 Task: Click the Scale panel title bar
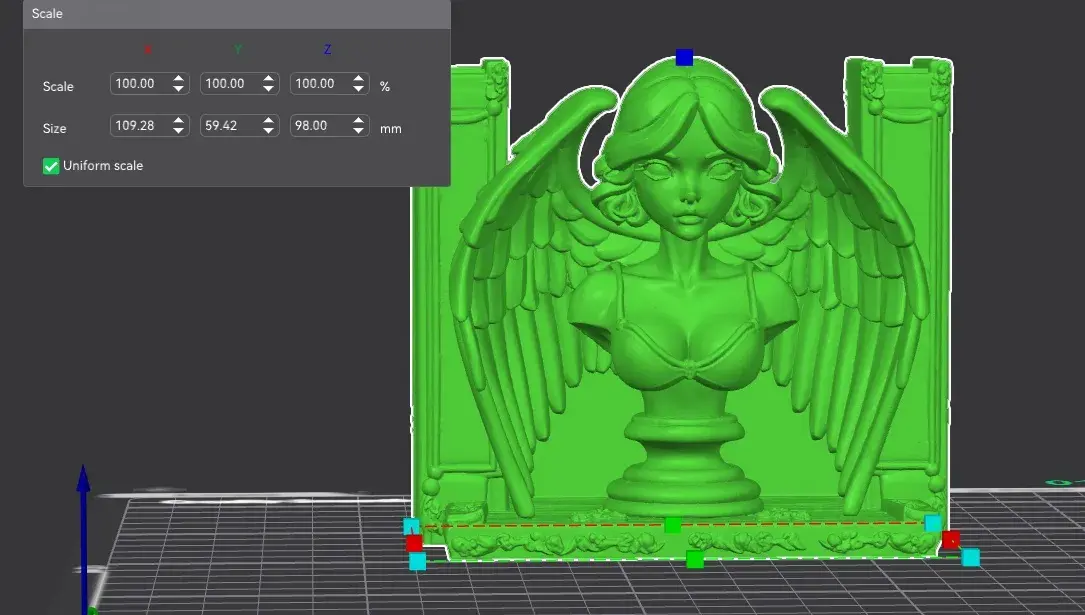point(237,14)
